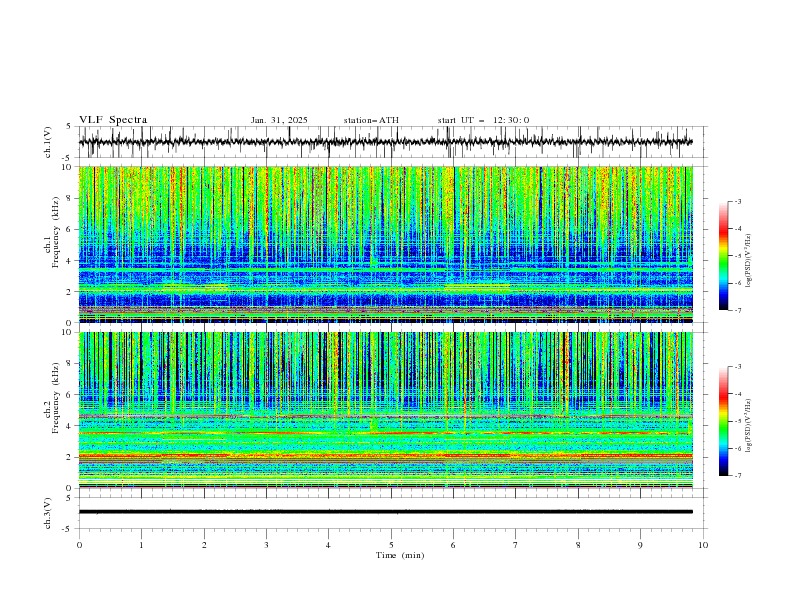Click the ch.2 PSD color scale bar

723,421
